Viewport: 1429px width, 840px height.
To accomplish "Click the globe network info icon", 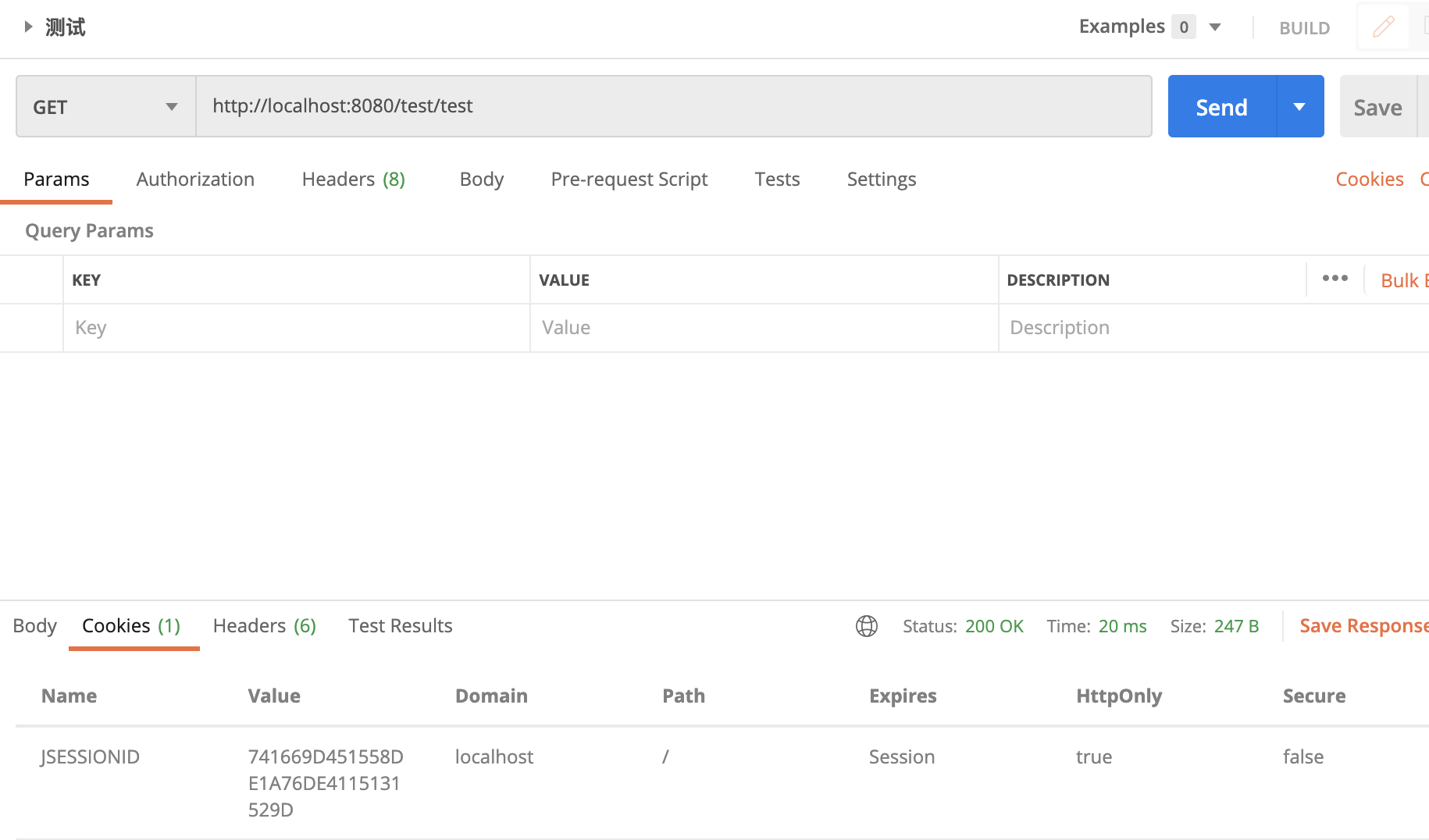I will click(867, 626).
